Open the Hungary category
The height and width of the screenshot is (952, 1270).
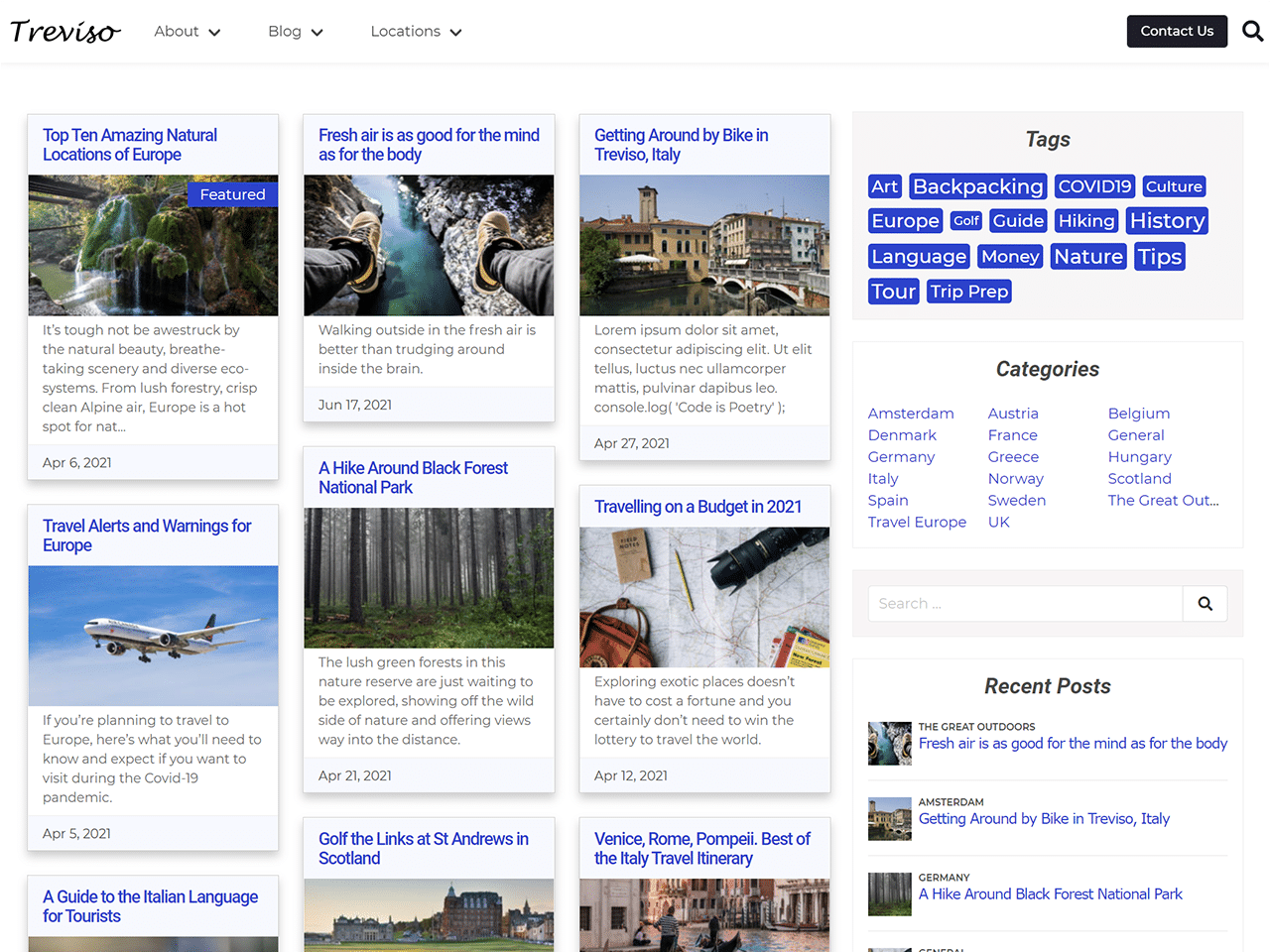click(1140, 457)
